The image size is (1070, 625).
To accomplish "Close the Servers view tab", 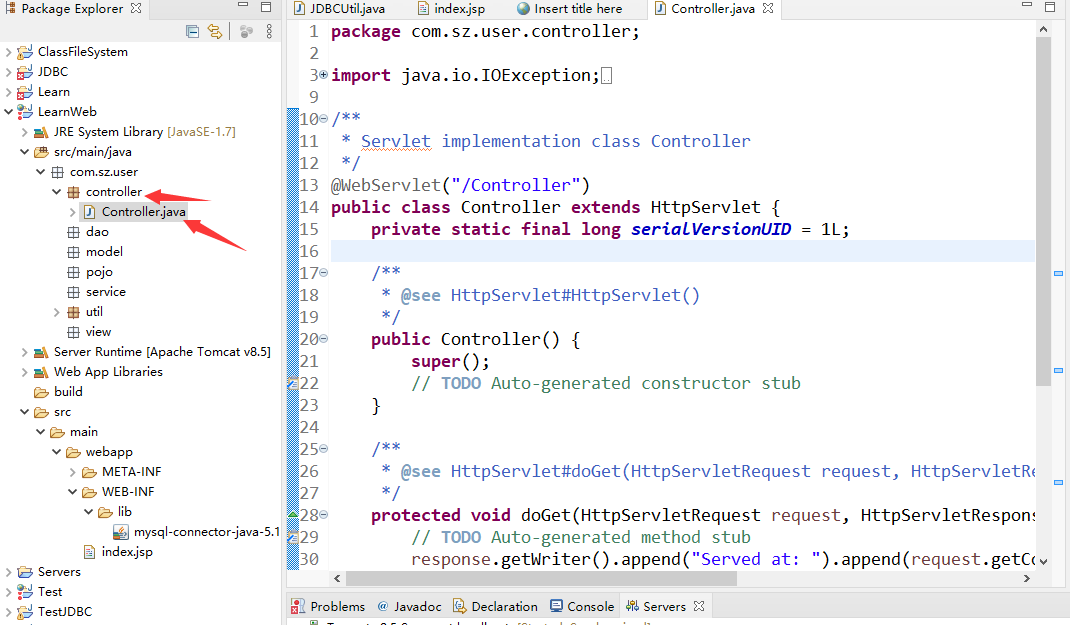I will (x=699, y=606).
